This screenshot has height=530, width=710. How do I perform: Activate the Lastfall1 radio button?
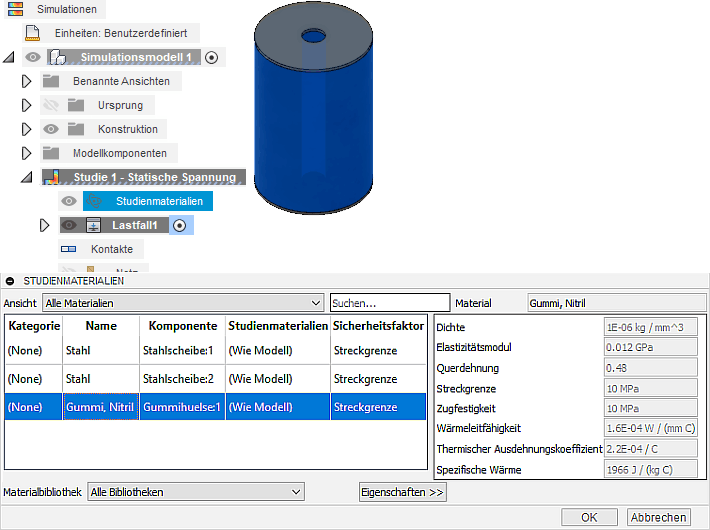(x=179, y=225)
